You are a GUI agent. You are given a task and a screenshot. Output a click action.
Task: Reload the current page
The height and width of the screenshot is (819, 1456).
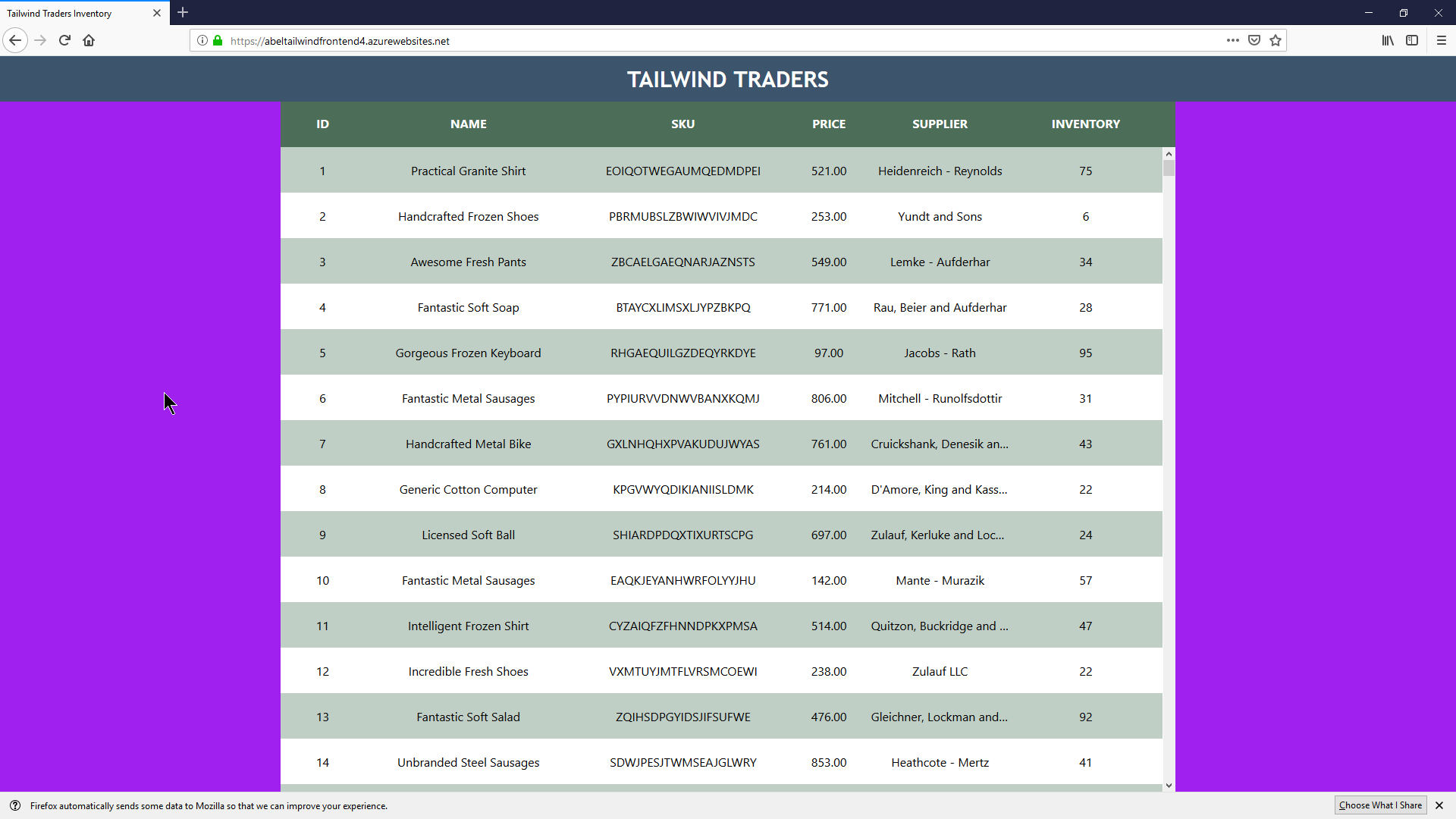click(64, 40)
